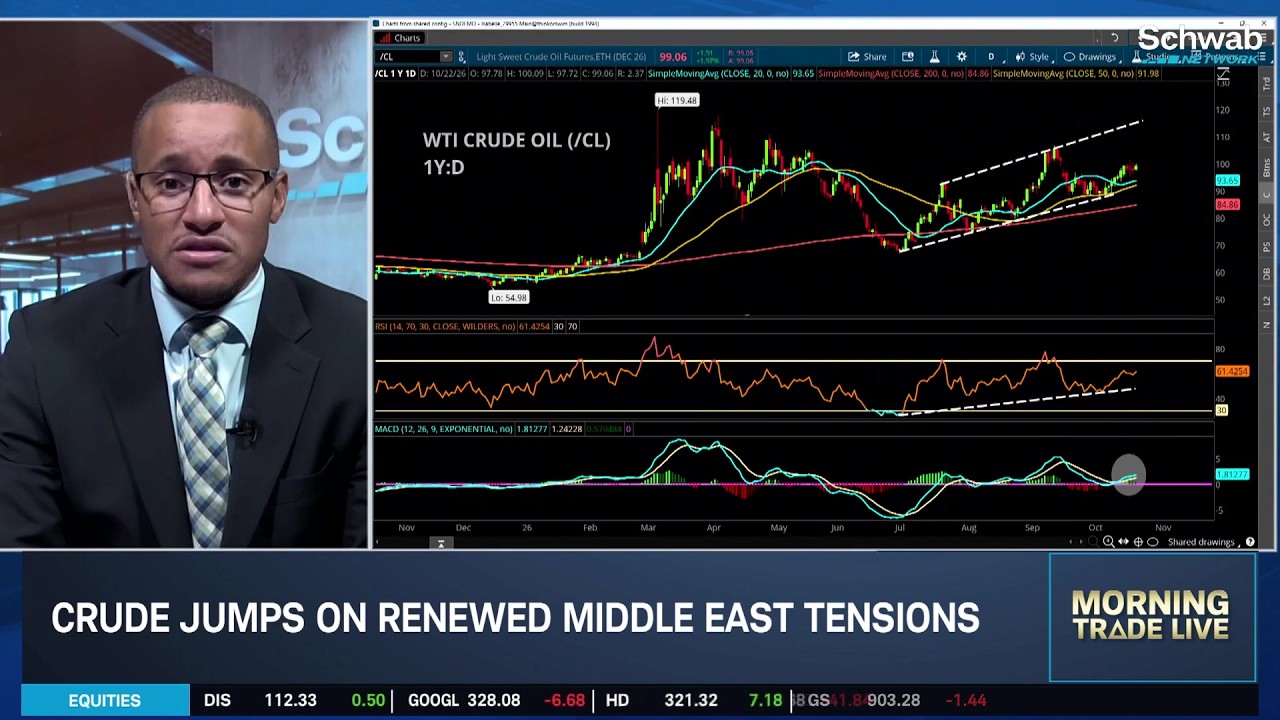Click the RSI study header label
This screenshot has height=720, width=1280.
(x=447, y=326)
